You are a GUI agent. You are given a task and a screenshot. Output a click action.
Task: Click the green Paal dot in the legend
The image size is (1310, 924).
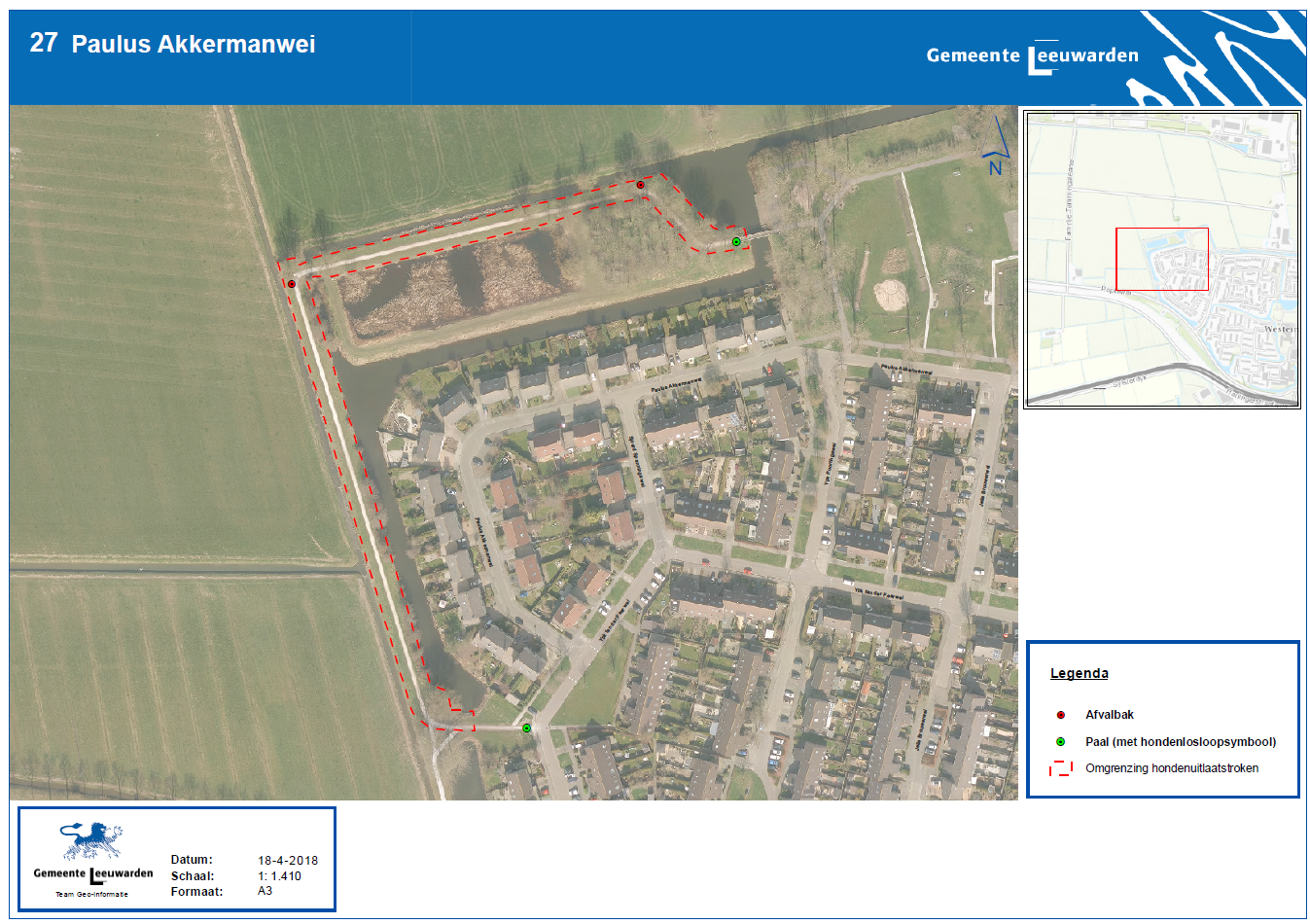(1060, 742)
